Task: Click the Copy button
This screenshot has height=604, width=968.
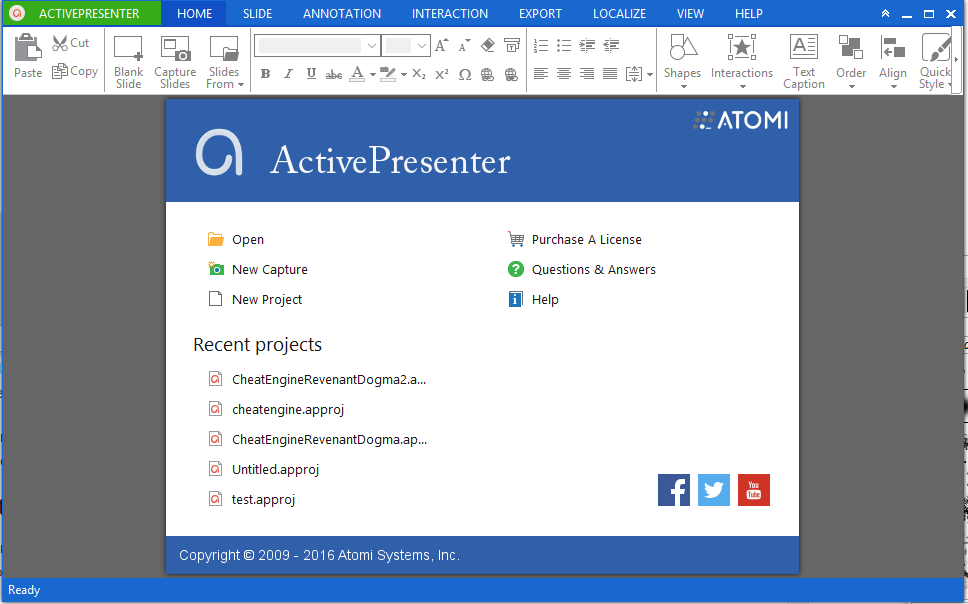Action: (x=75, y=71)
